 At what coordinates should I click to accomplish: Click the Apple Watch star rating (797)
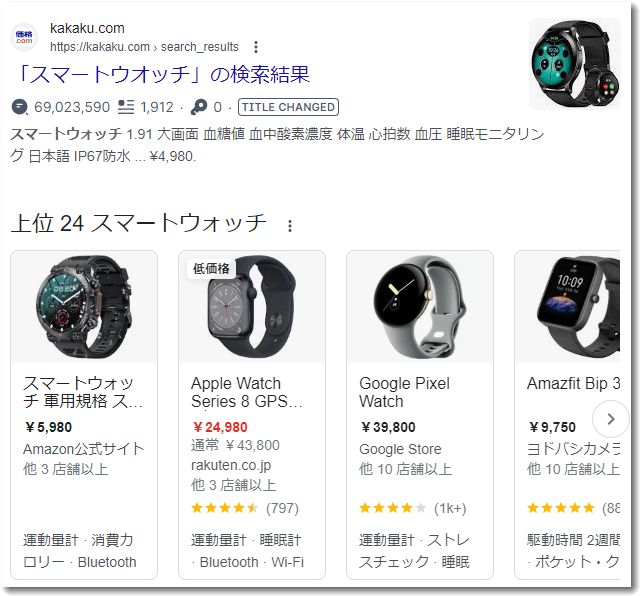pos(245,508)
